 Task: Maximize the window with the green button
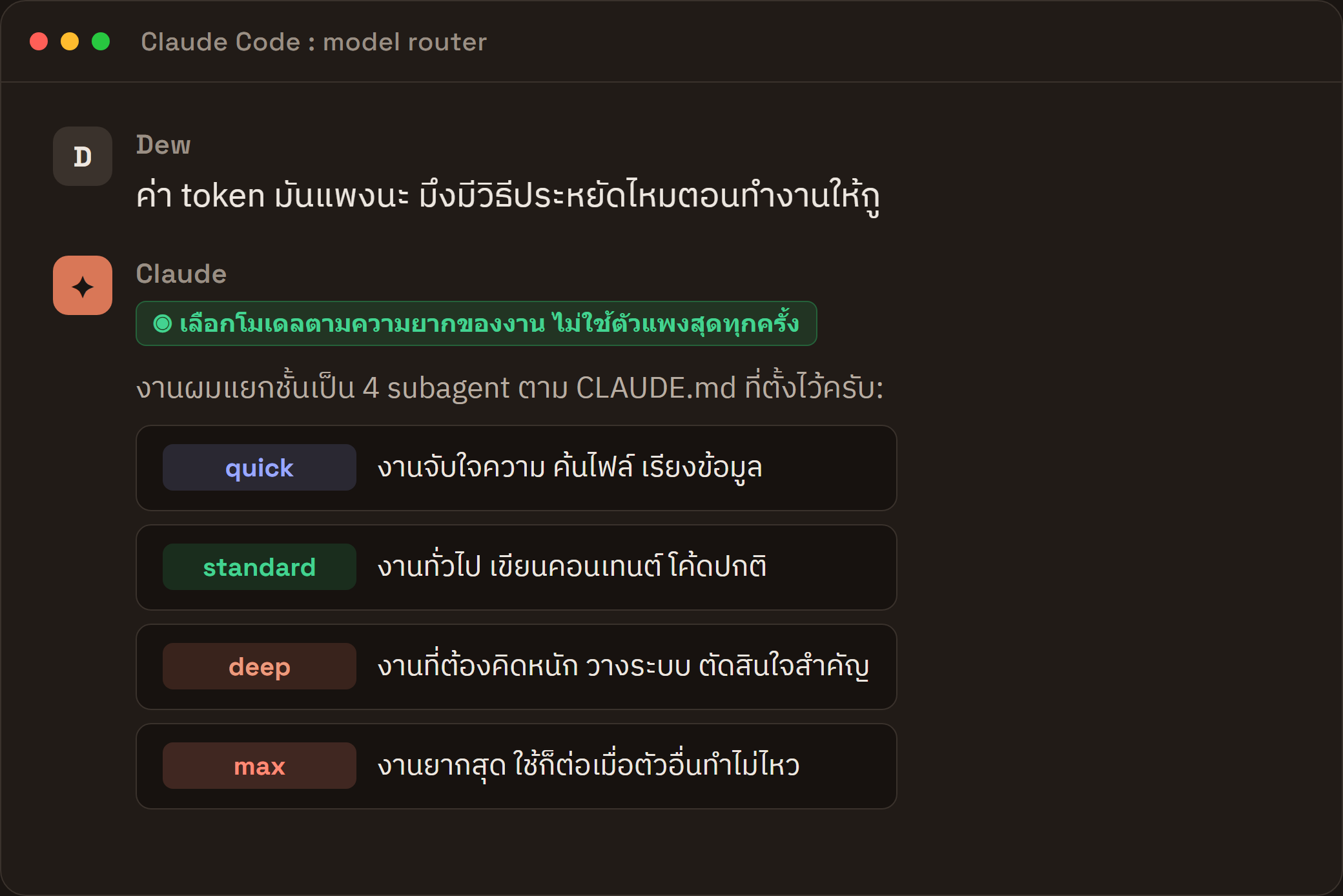tap(101, 41)
